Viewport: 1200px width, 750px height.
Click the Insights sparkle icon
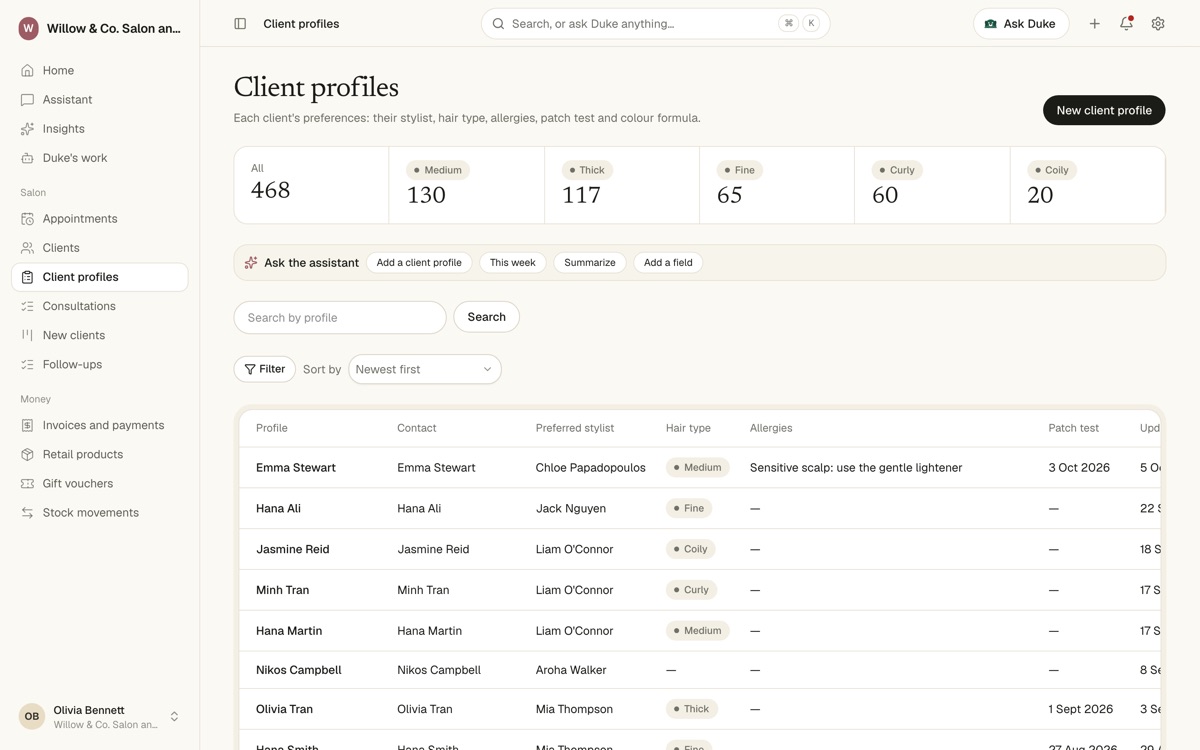coord(27,129)
